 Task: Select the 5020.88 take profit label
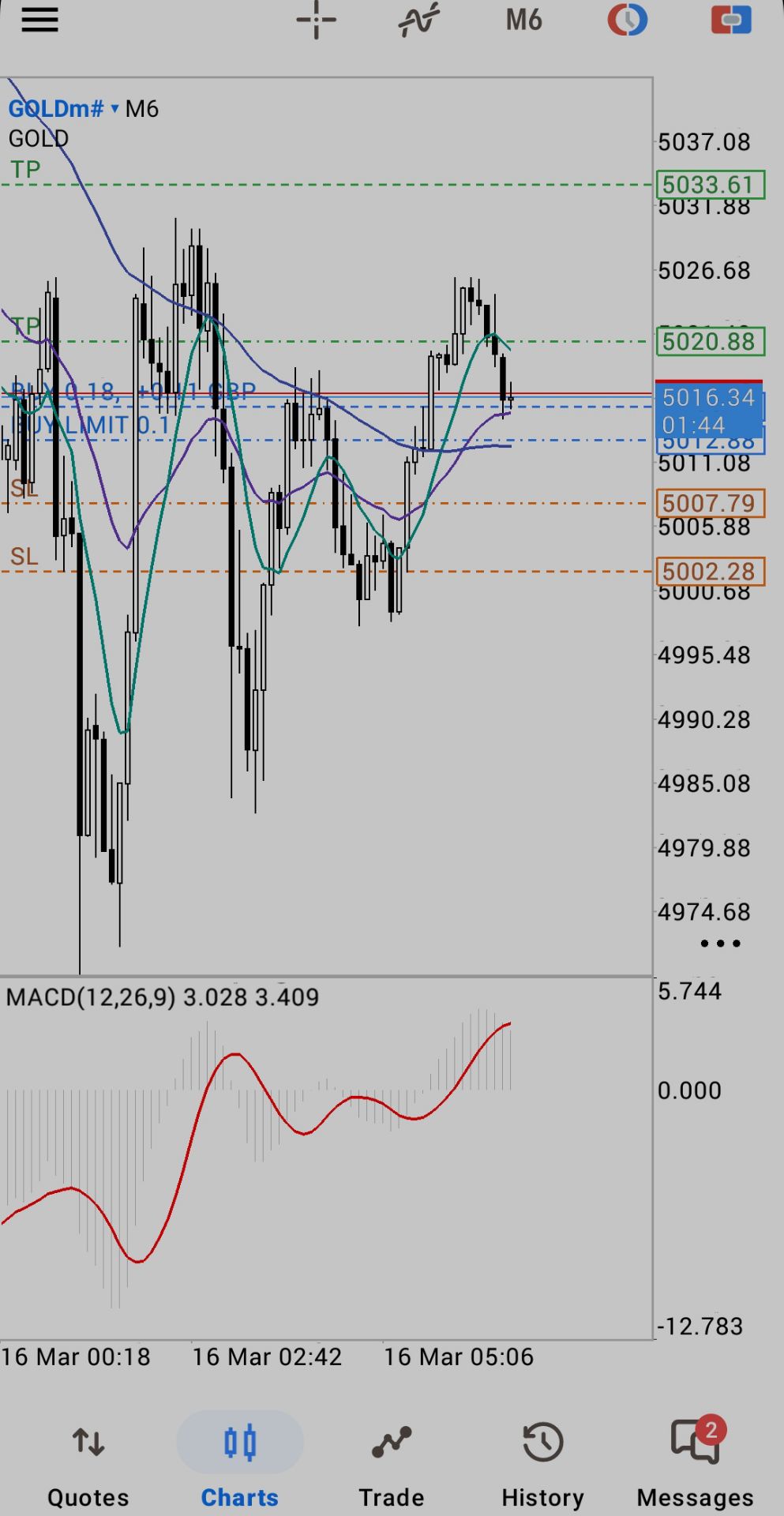[710, 342]
